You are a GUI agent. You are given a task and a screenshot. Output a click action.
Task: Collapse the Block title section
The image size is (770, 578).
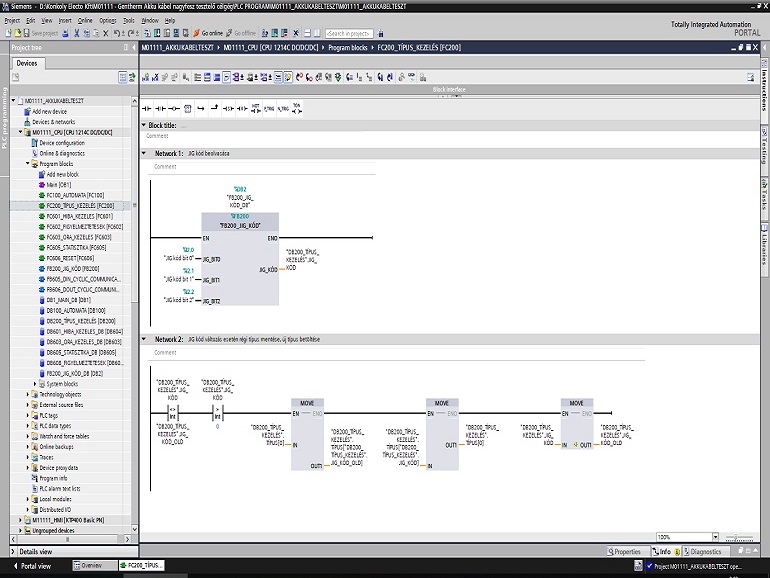(x=144, y=125)
